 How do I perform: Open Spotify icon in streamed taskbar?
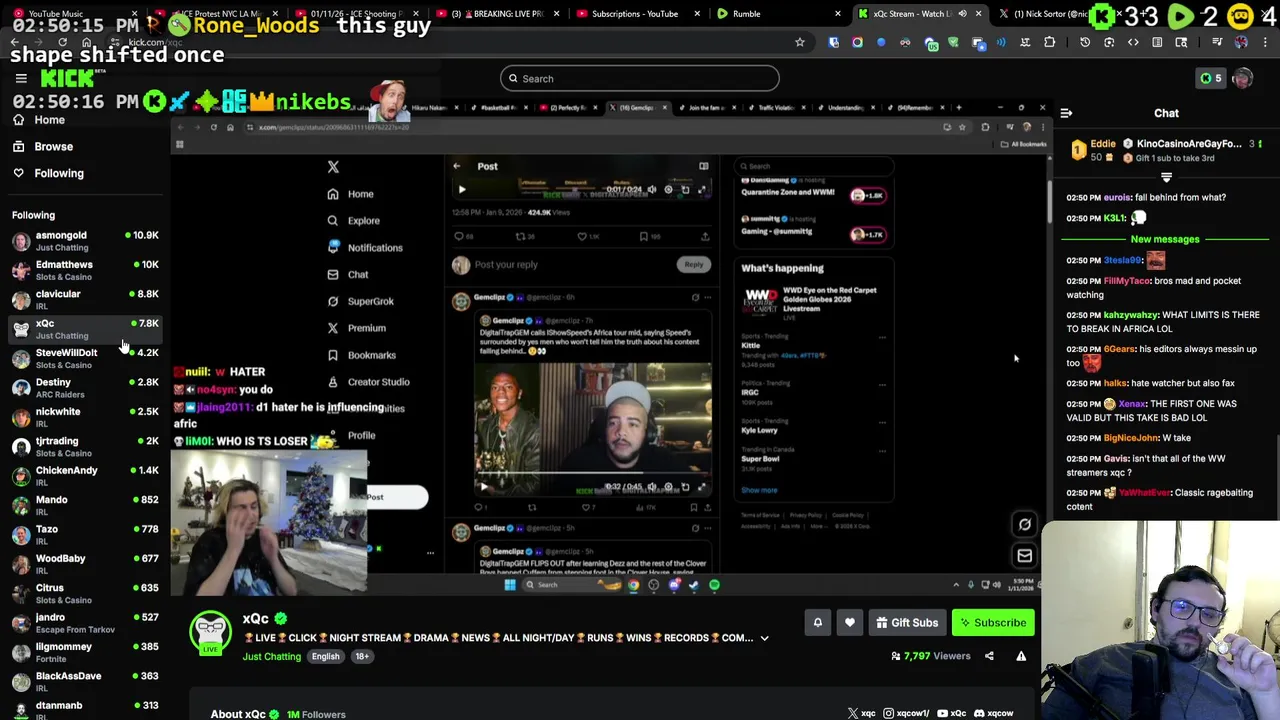click(x=714, y=585)
